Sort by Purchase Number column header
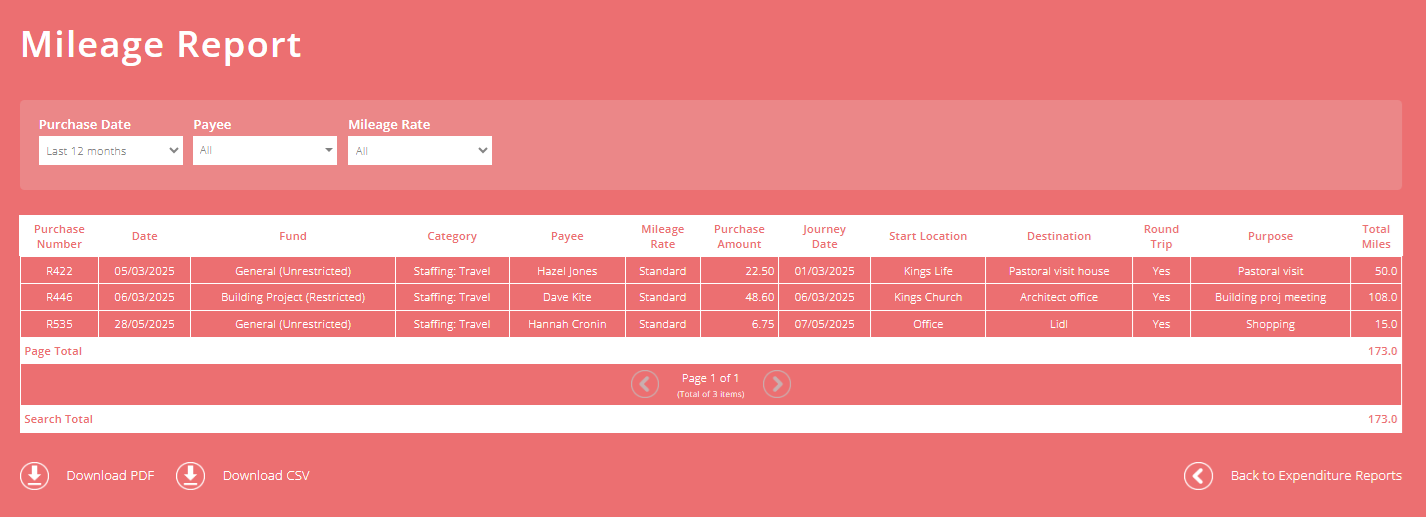The image size is (1426, 517). (60, 237)
